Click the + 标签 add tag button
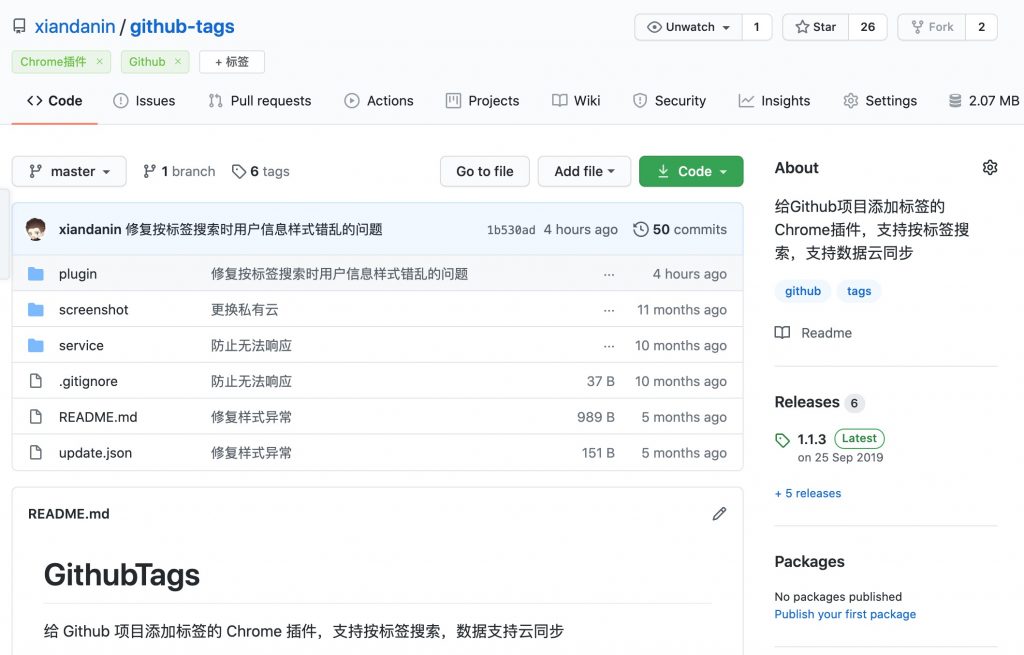 [232, 62]
